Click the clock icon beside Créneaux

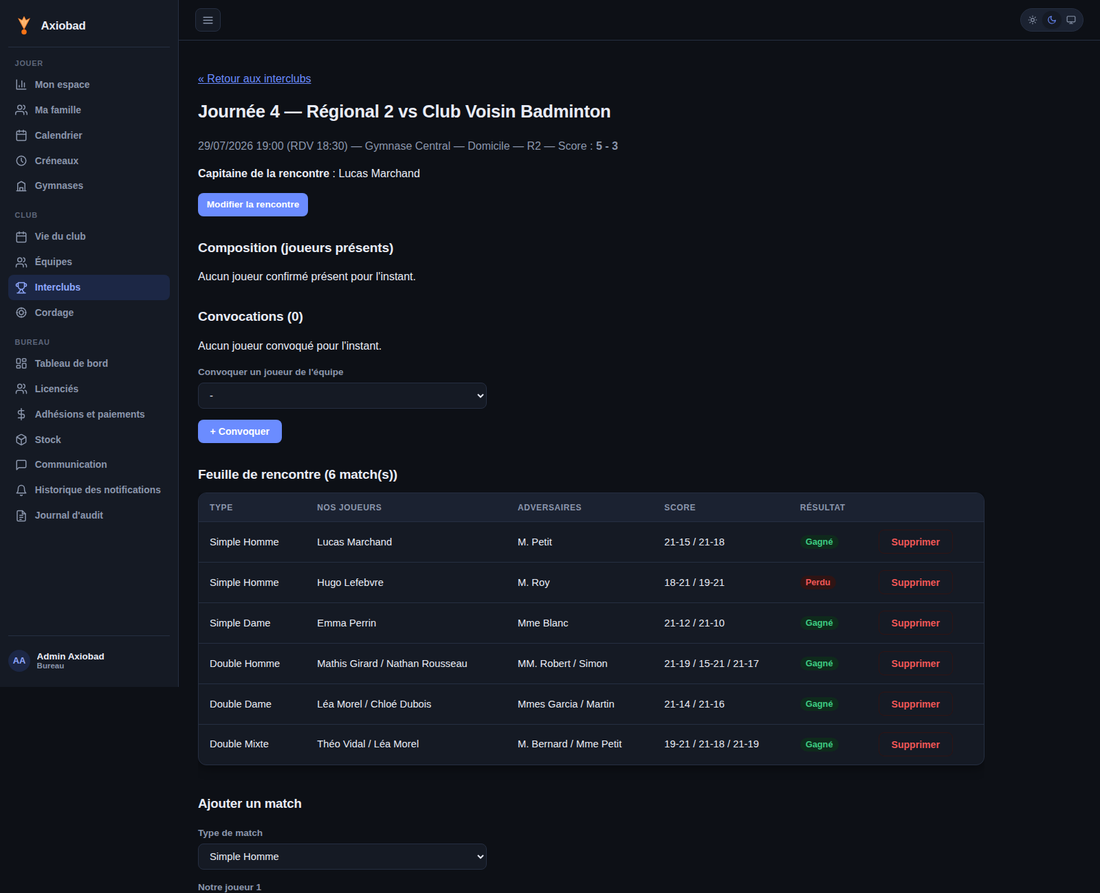pyautogui.click(x=21, y=161)
